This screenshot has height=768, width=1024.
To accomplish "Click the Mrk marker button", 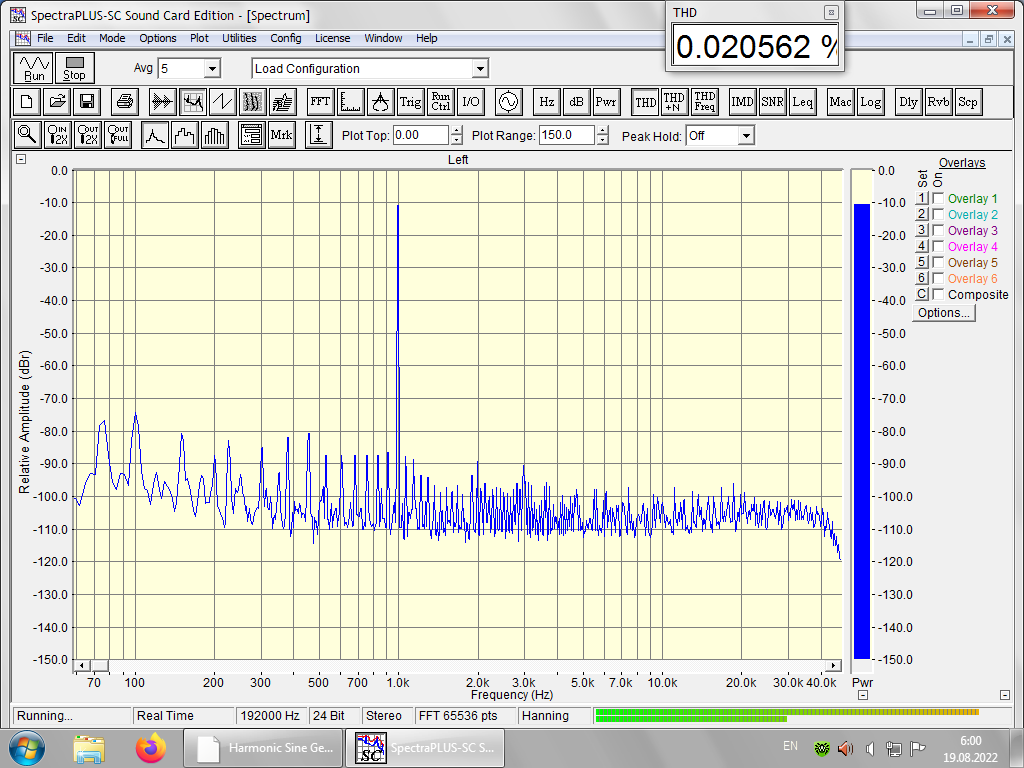I will pyautogui.click(x=282, y=135).
